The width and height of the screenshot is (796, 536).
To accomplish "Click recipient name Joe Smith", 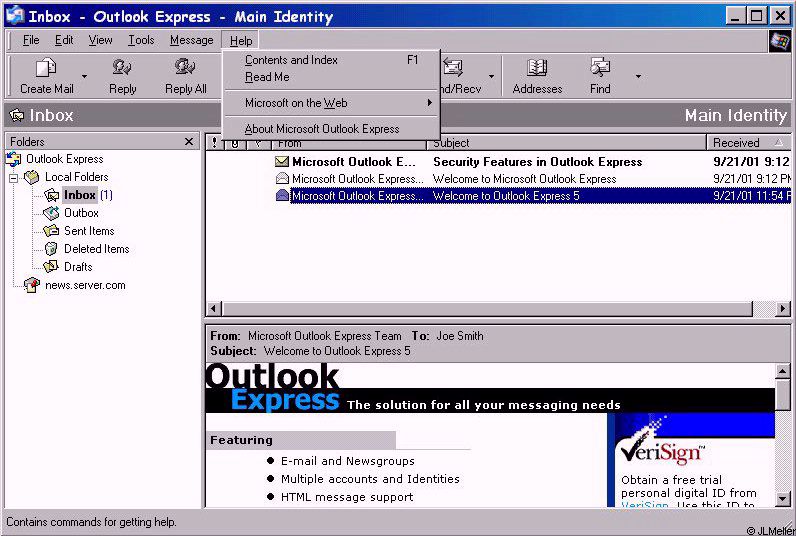I will 459,336.
